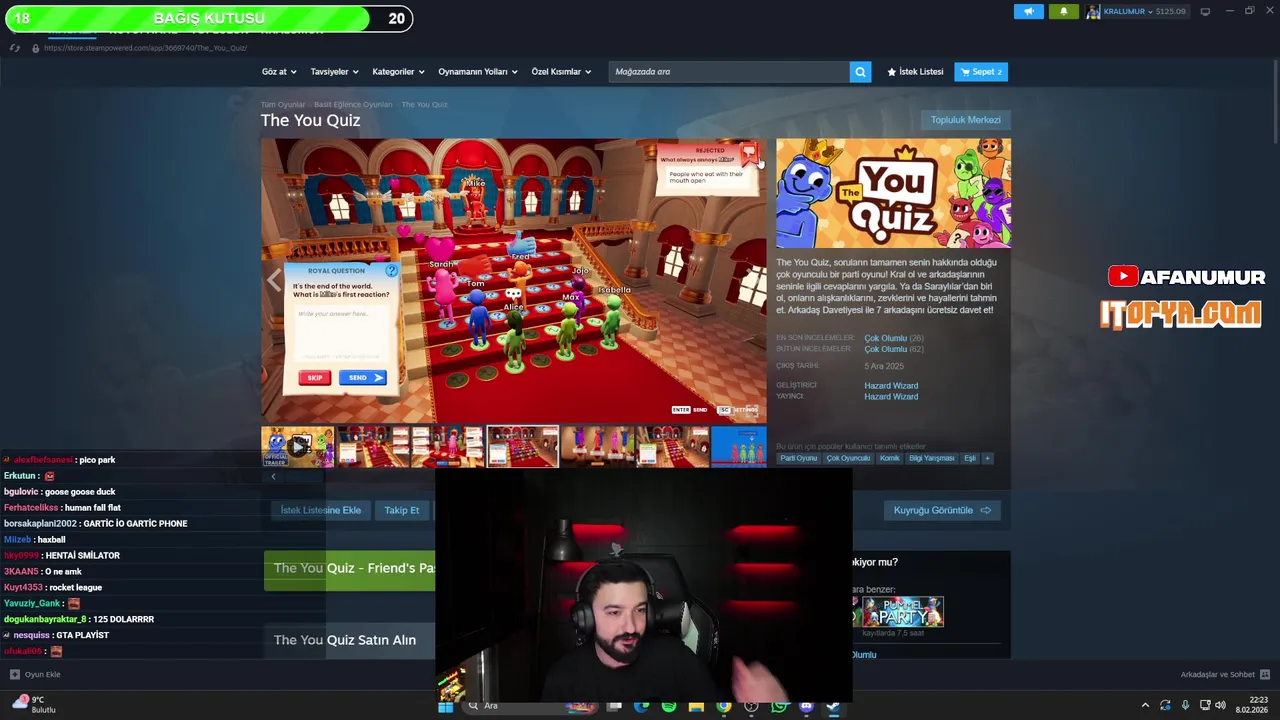Click the Pummel Party similar game image
The image size is (1280, 720).
pos(903,611)
